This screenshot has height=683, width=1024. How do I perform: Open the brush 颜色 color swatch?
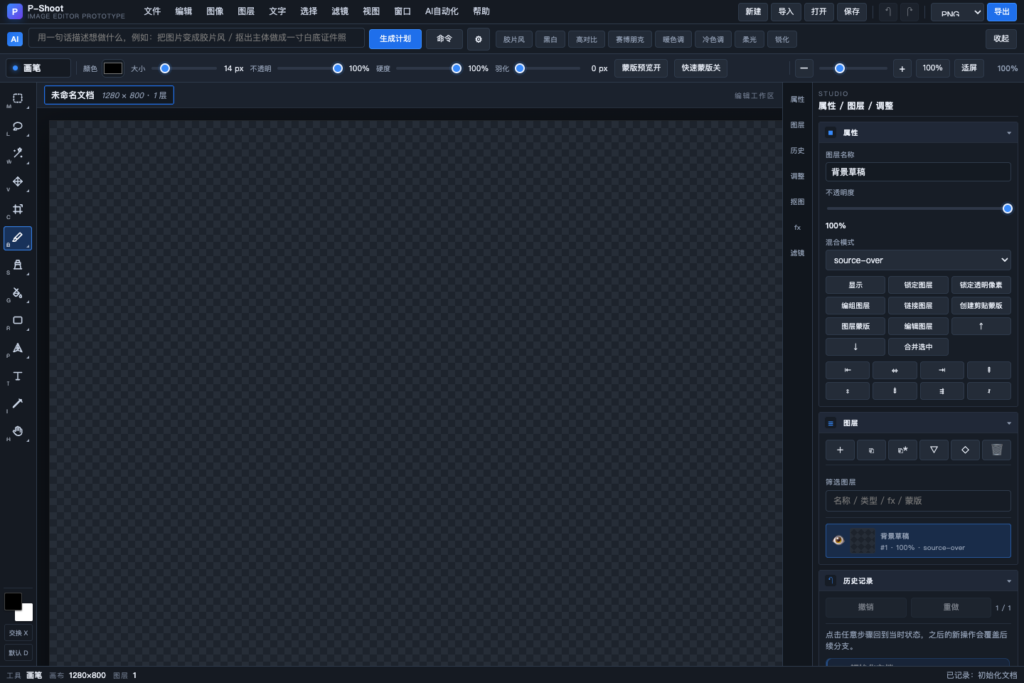point(113,68)
